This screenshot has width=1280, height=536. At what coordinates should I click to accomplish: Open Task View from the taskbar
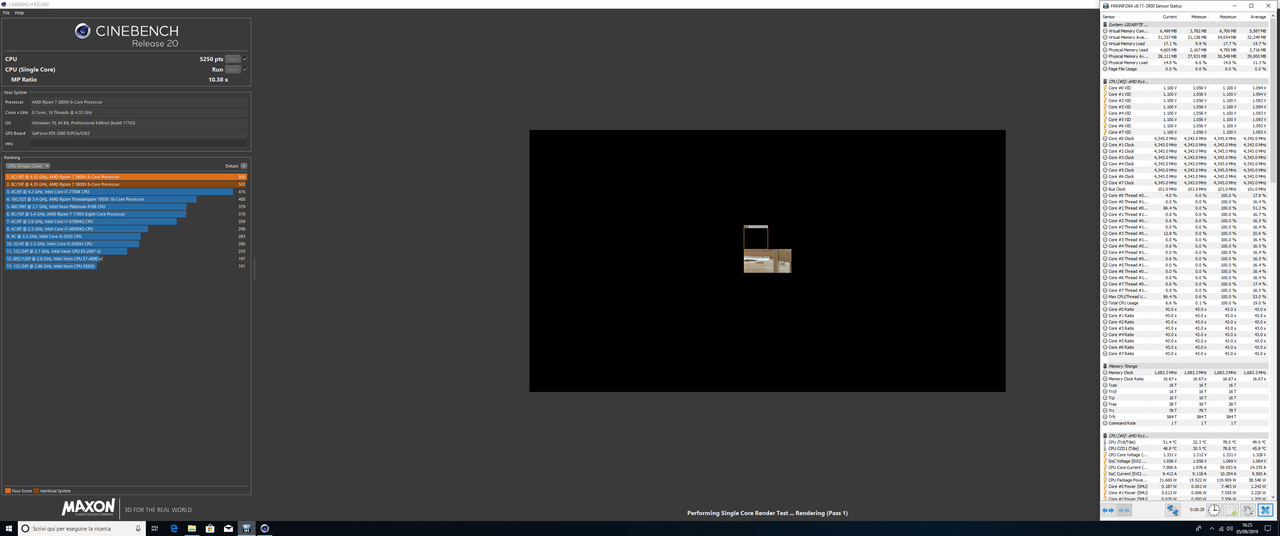[x=155, y=528]
